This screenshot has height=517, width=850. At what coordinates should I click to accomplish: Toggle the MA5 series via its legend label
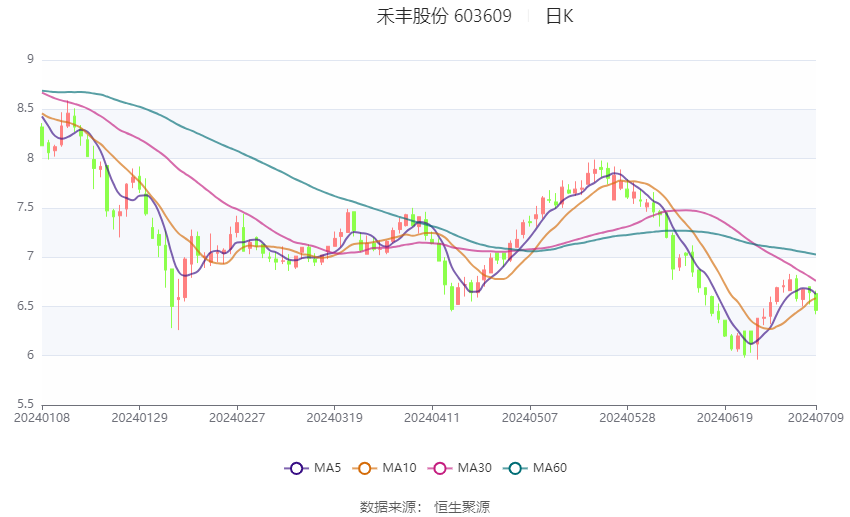click(x=329, y=468)
